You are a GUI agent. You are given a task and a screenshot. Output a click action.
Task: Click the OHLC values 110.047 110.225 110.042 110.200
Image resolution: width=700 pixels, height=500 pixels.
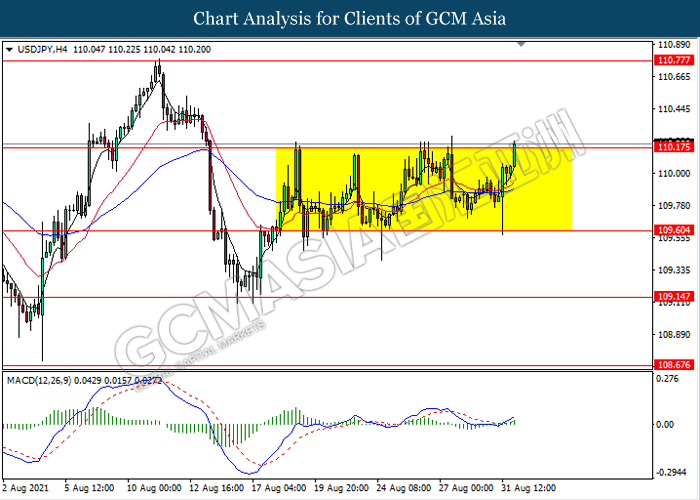(x=142, y=50)
